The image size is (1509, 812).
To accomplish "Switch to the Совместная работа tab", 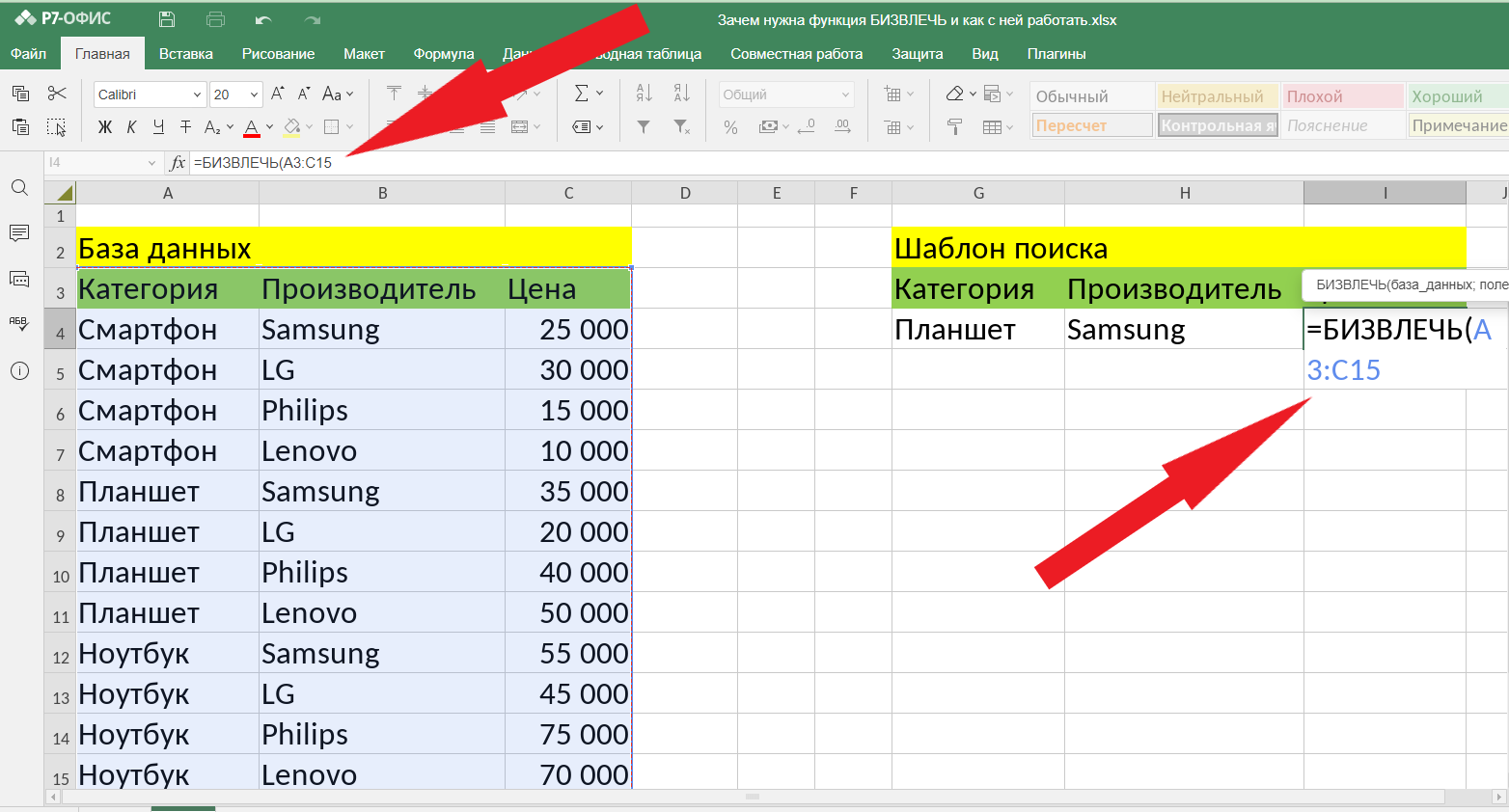I will [x=797, y=54].
